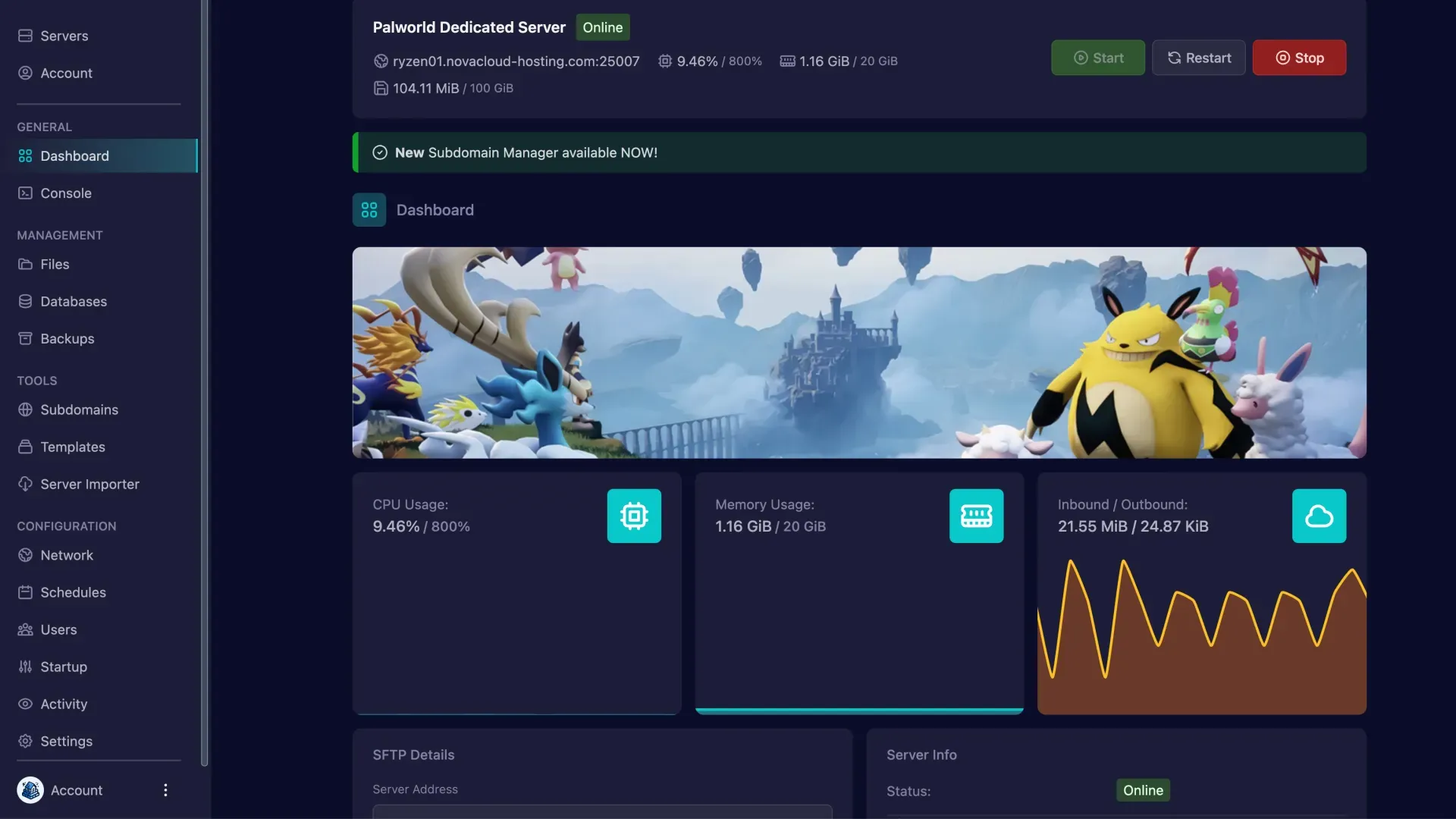The height and width of the screenshot is (819, 1456).
Task: Click the Online badge in Server Info
Action: [1143, 790]
